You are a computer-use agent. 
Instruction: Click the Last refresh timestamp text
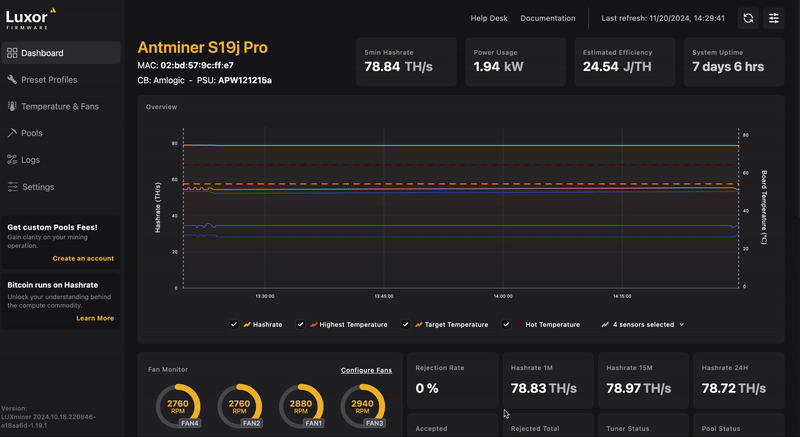663,18
